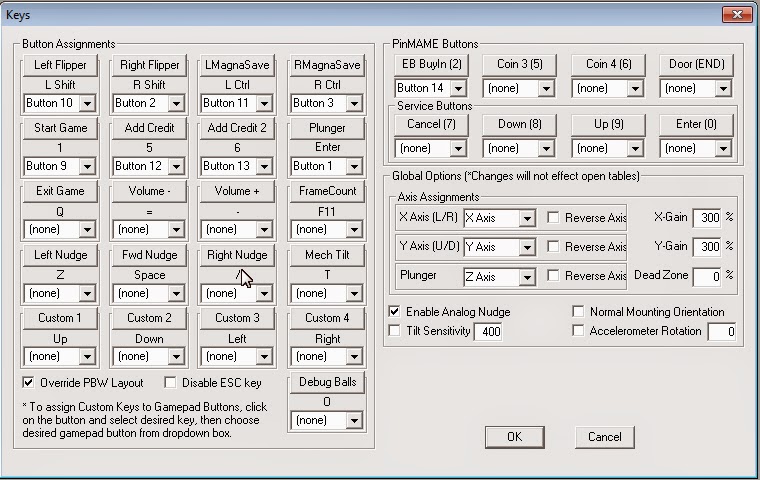Click the Exit Game key button

coord(60,191)
